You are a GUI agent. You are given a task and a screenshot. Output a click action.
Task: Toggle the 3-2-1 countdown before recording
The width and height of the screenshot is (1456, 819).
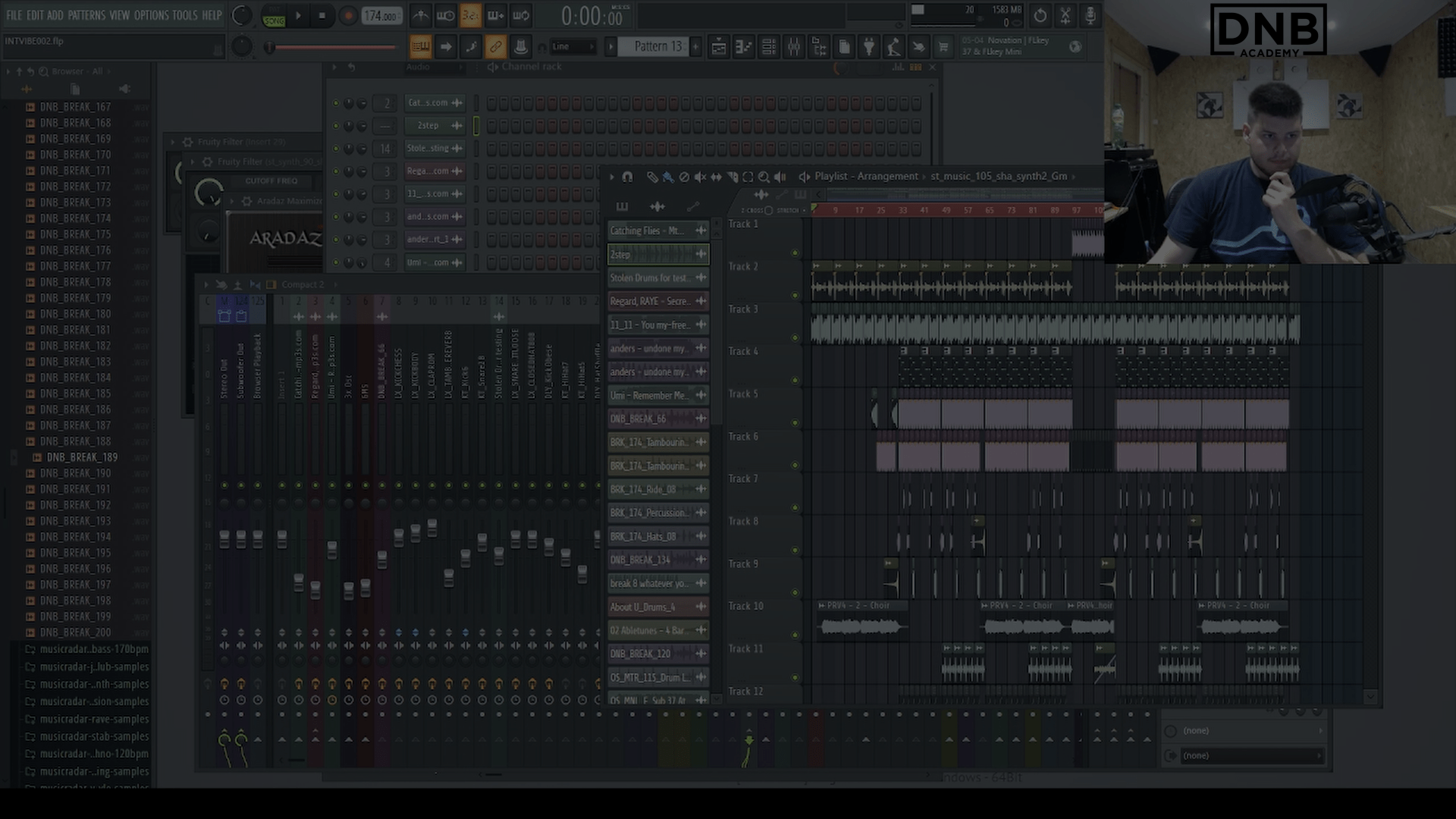click(470, 15)
